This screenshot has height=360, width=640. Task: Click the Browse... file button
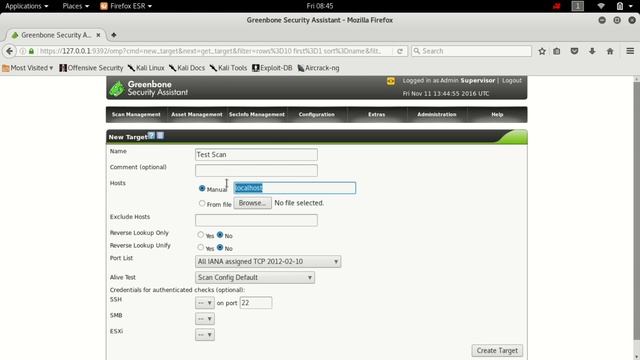point(253,203)
